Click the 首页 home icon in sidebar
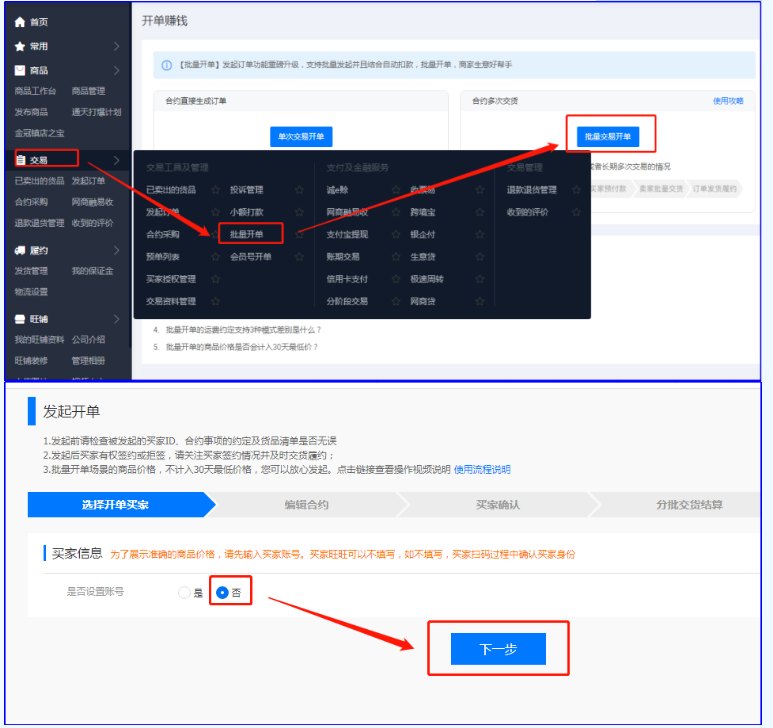This screenshot has height=728, width=773. pos(20,21)
